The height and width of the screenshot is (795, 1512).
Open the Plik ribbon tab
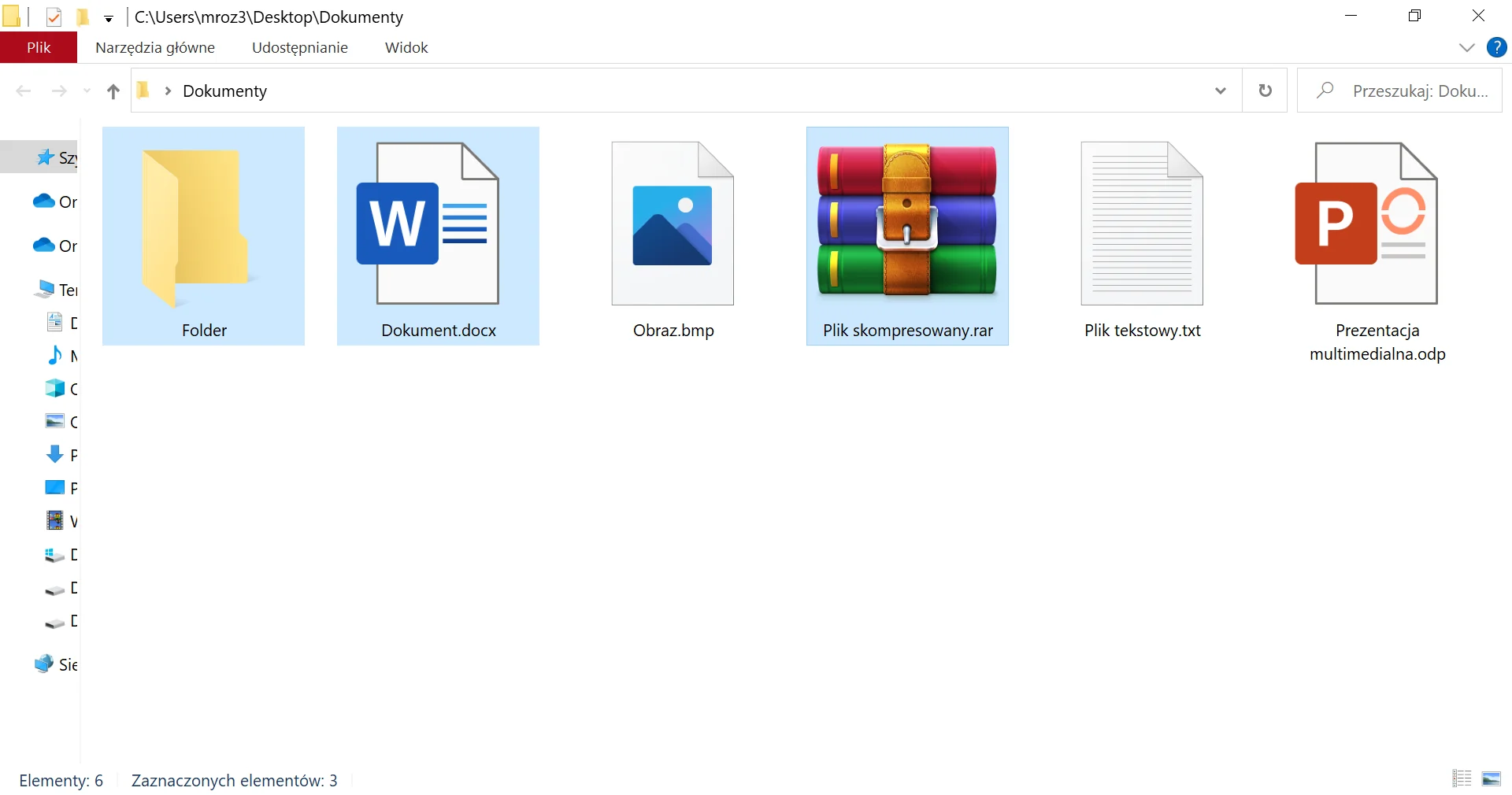tap(39, 47)
